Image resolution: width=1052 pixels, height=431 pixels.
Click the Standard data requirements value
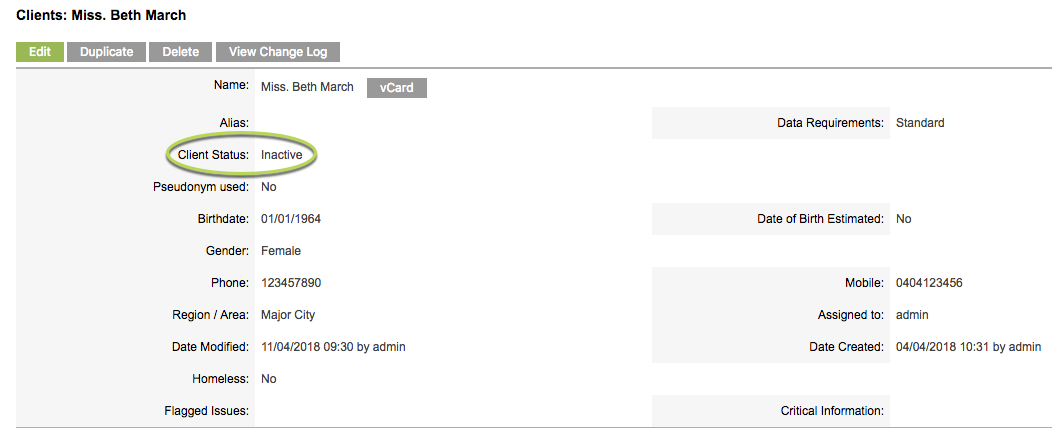920,123
